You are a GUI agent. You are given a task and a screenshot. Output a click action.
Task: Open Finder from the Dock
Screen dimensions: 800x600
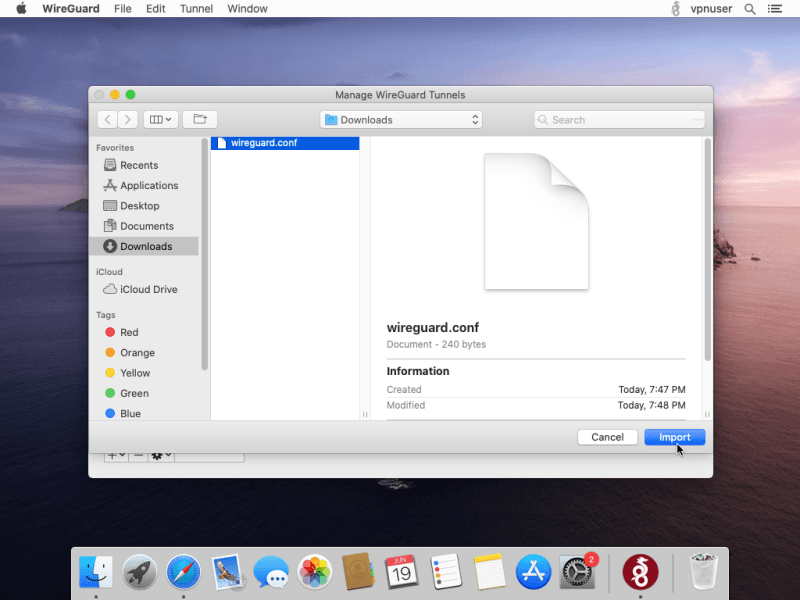(96, 572)
